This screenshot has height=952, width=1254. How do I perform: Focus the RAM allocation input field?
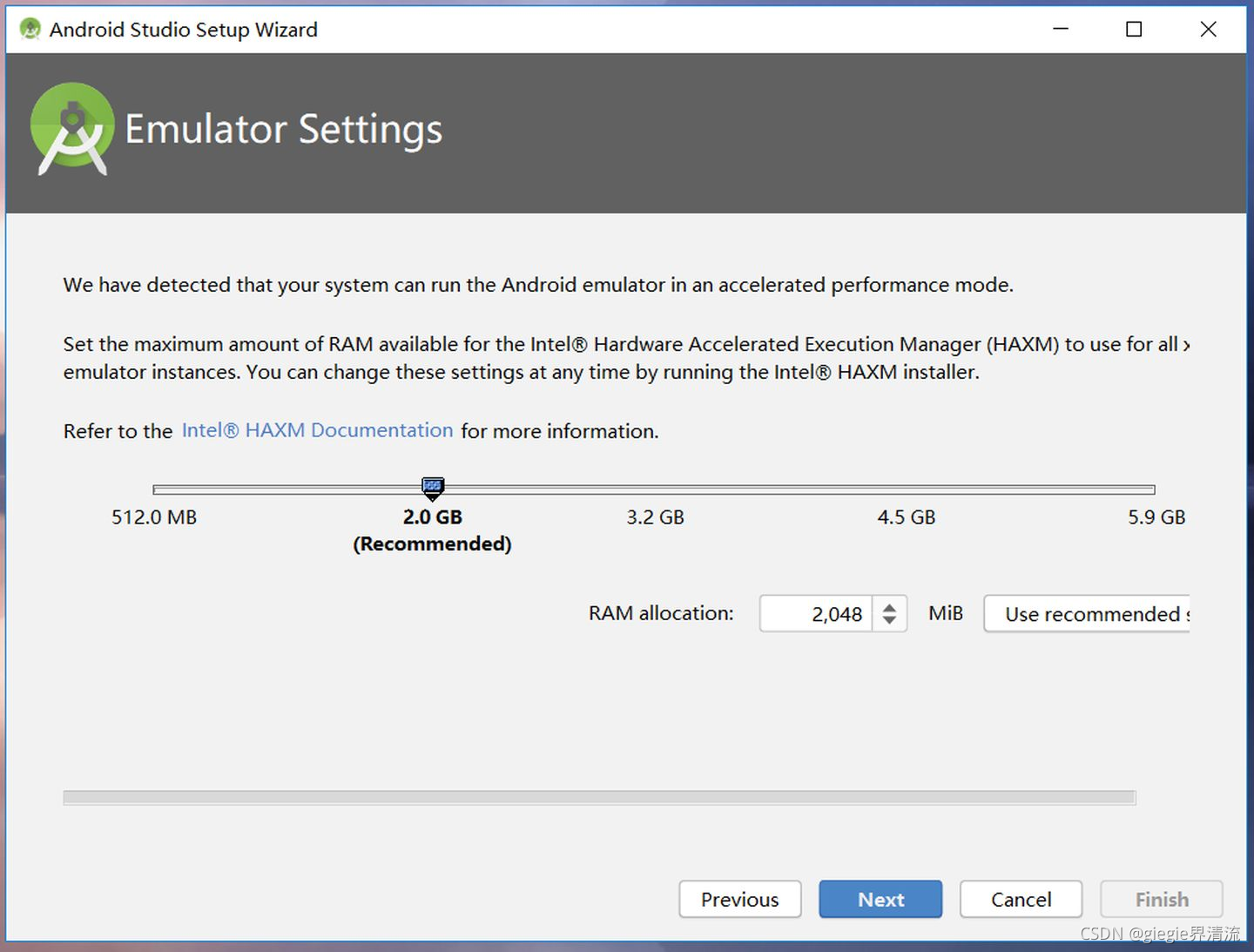click(x=816, y=613)
